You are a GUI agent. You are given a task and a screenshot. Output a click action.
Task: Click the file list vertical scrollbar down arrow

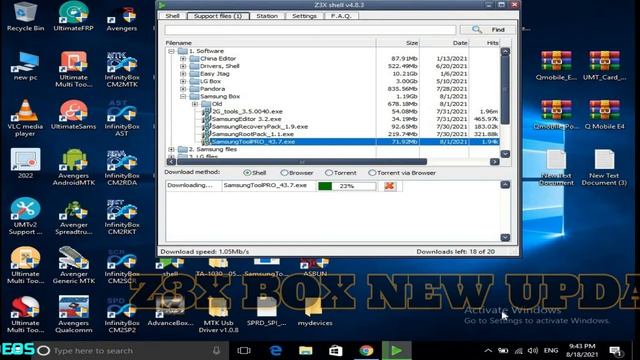pos(505,154)
